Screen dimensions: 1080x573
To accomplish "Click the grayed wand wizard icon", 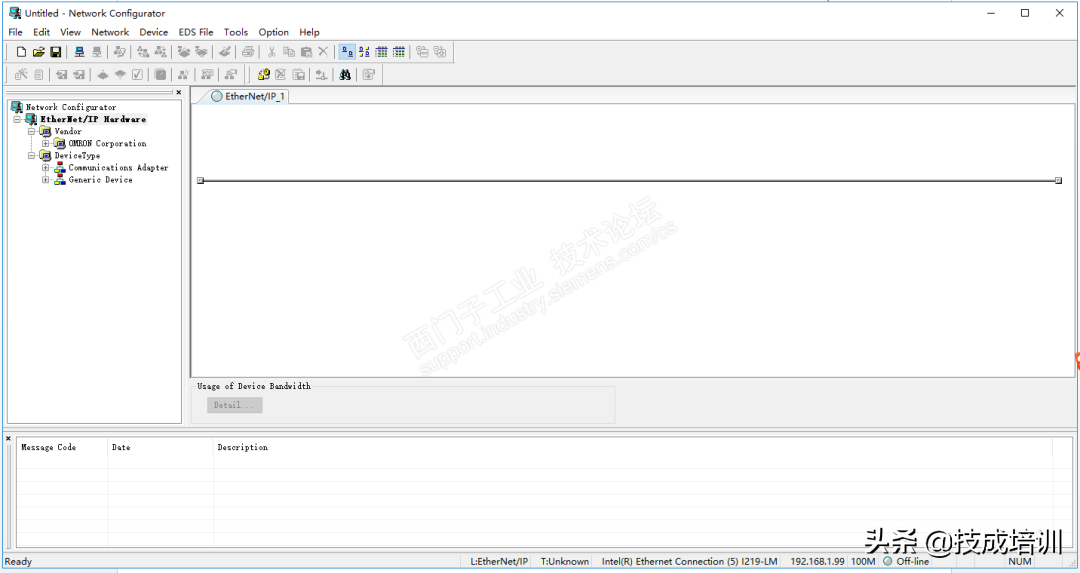I will click(x=21, y=75).
